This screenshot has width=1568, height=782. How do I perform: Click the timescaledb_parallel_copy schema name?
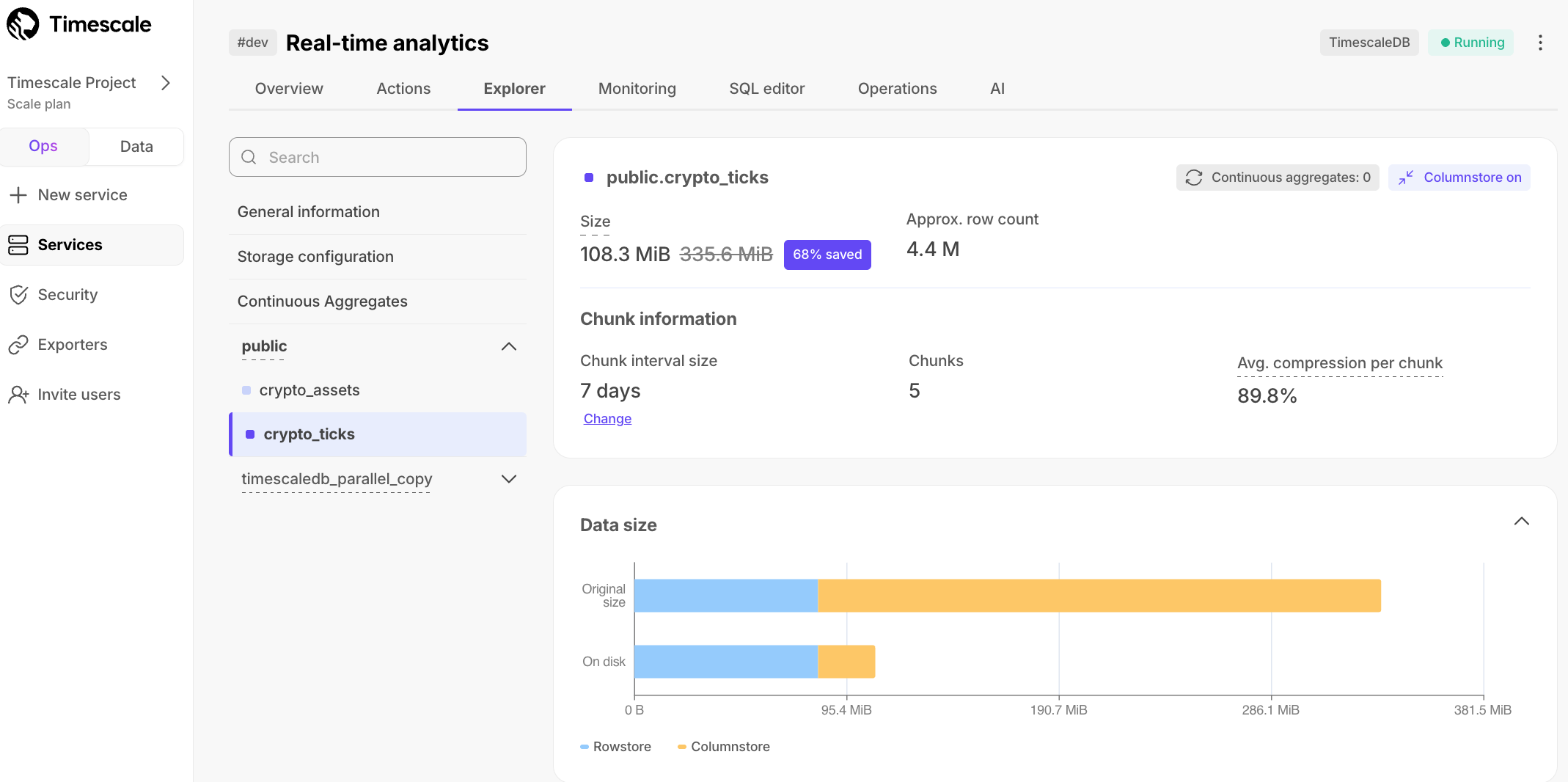click(337, 479)
